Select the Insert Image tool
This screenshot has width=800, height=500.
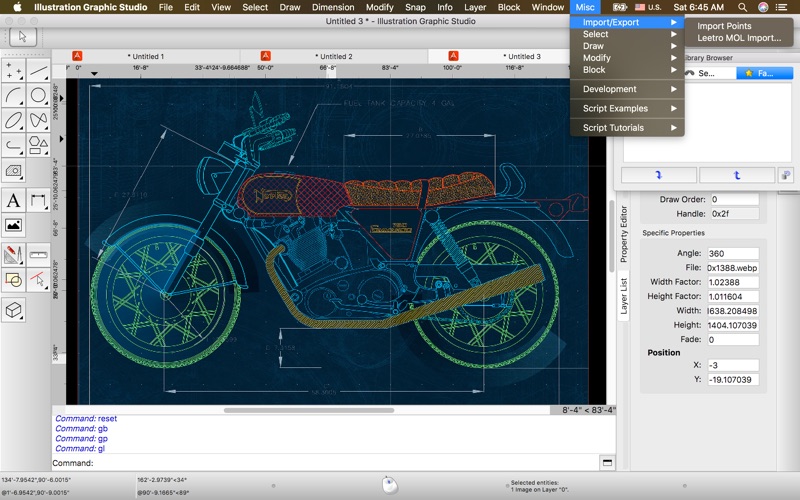tap(13, 225)
